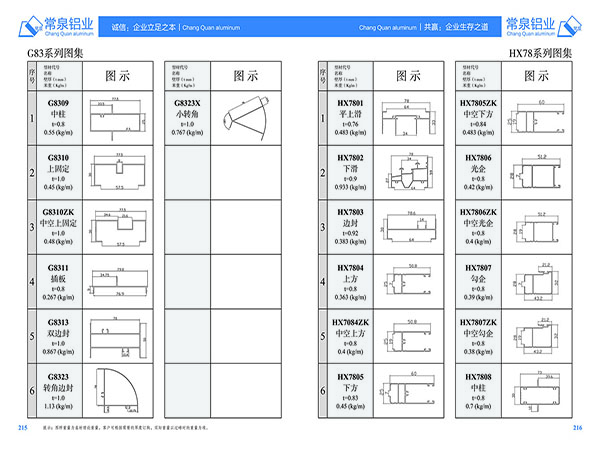Click the model code 'HX7807ZK'

[x=478, y=323]
